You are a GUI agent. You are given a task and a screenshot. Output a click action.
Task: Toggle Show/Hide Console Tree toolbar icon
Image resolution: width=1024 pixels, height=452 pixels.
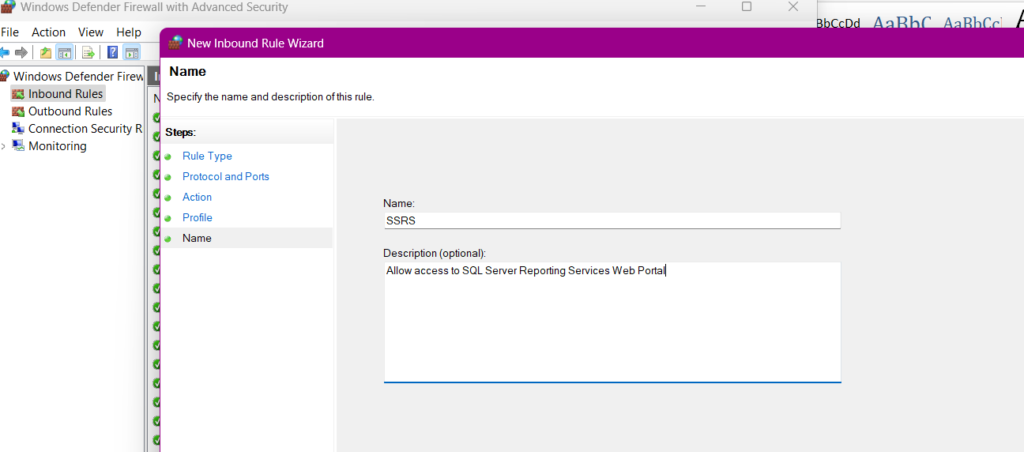click(x=64, y=53)
